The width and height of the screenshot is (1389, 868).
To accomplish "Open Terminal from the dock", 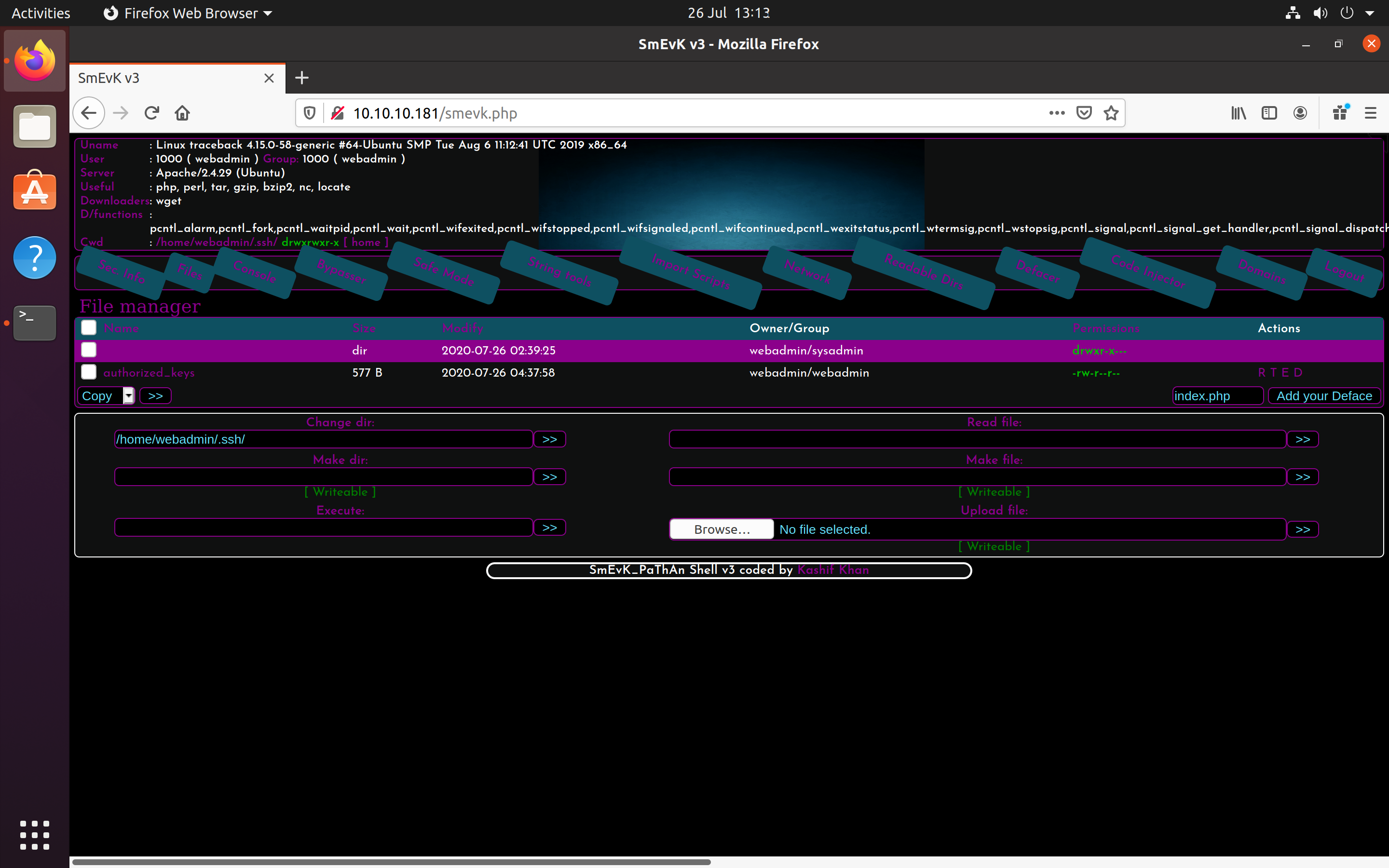I will 35,323.
